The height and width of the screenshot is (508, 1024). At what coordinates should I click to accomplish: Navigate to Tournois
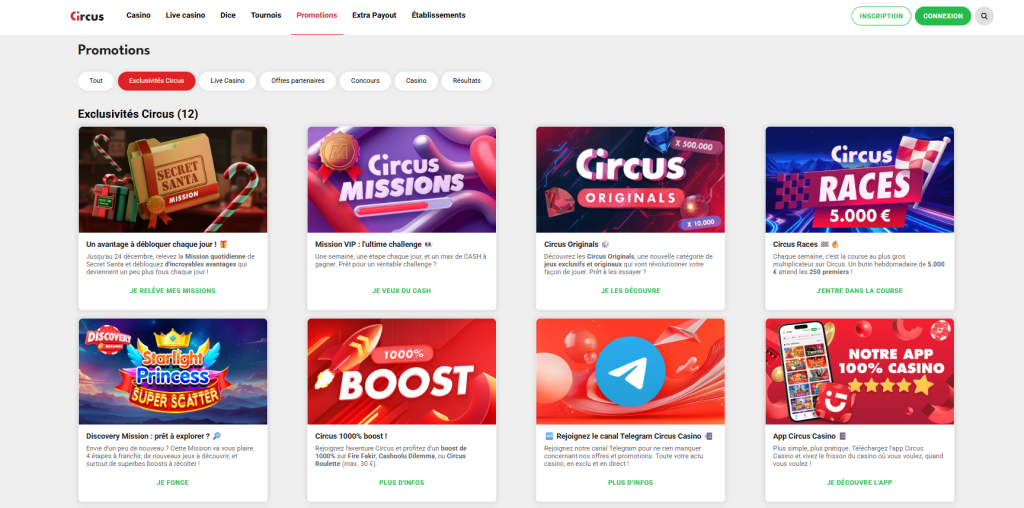coord(266,15)
